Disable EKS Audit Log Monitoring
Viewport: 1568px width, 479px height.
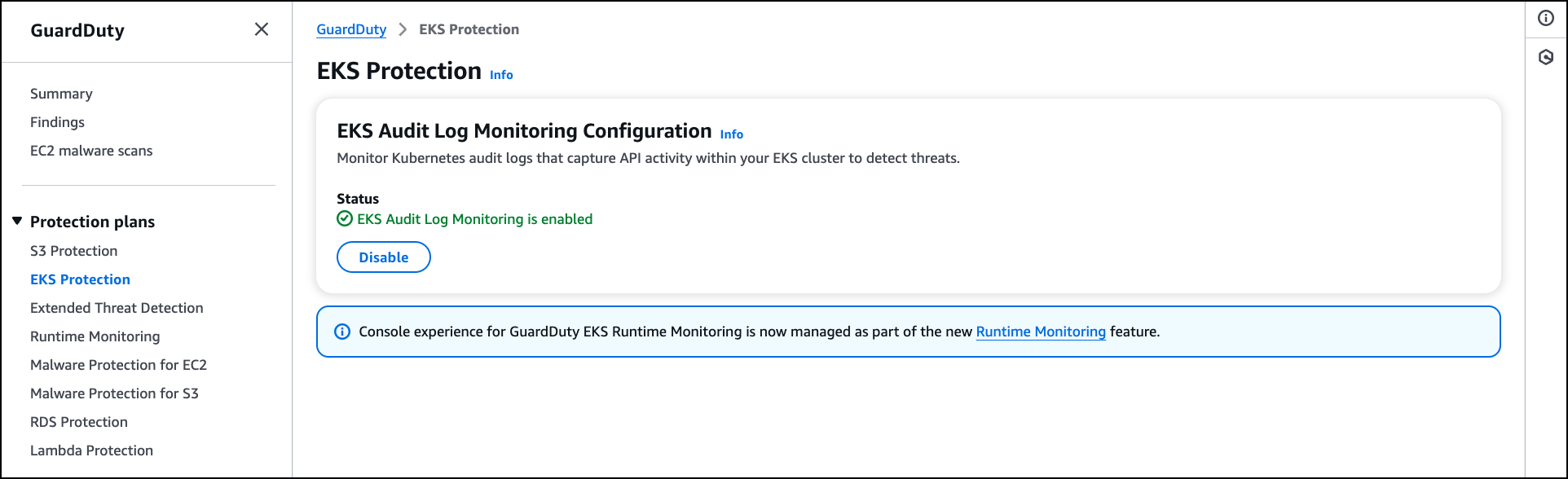click(384, 257)
